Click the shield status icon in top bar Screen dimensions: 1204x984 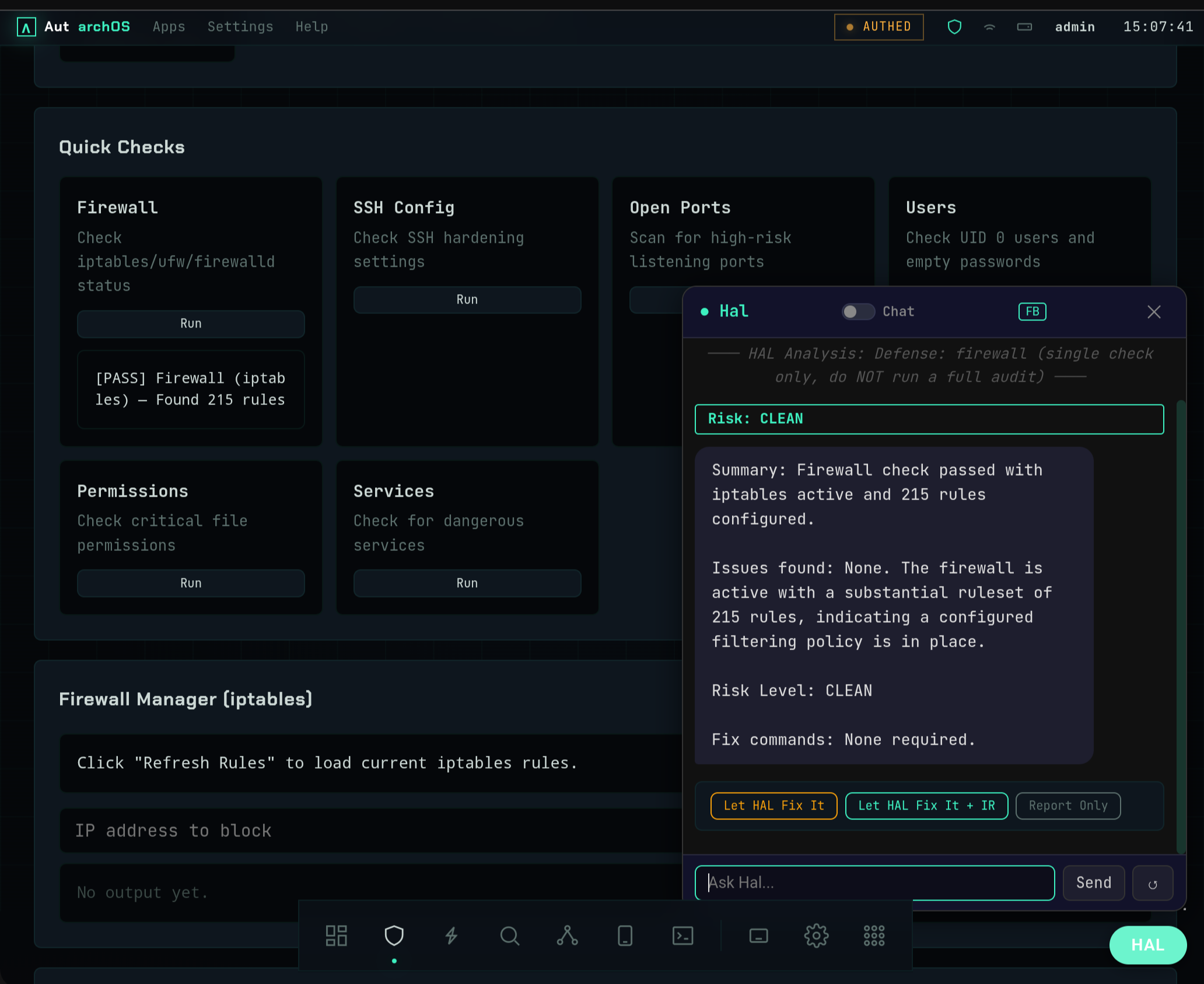click(x=954, y=27)
